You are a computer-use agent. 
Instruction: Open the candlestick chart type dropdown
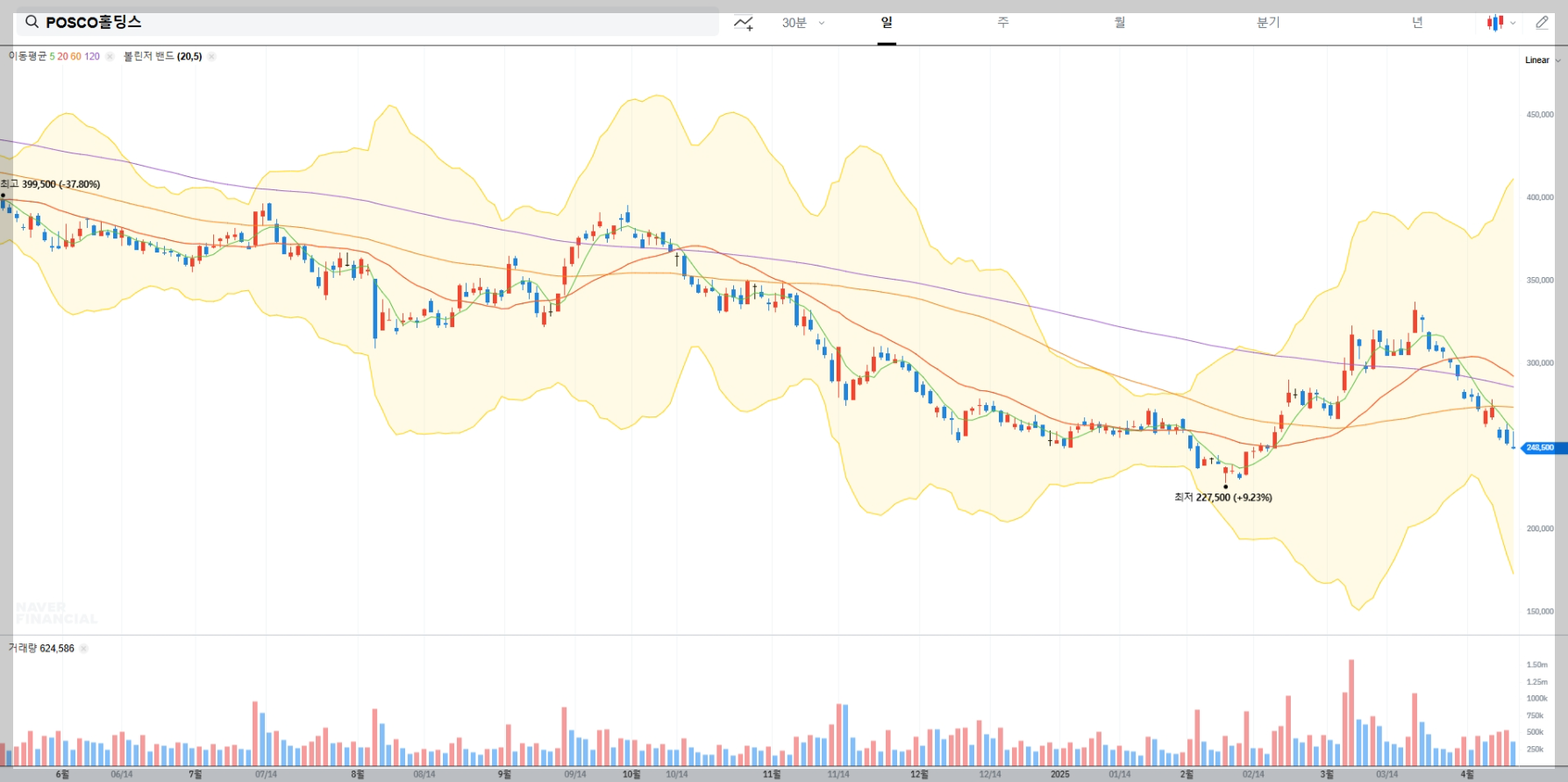pos(1500,23)
